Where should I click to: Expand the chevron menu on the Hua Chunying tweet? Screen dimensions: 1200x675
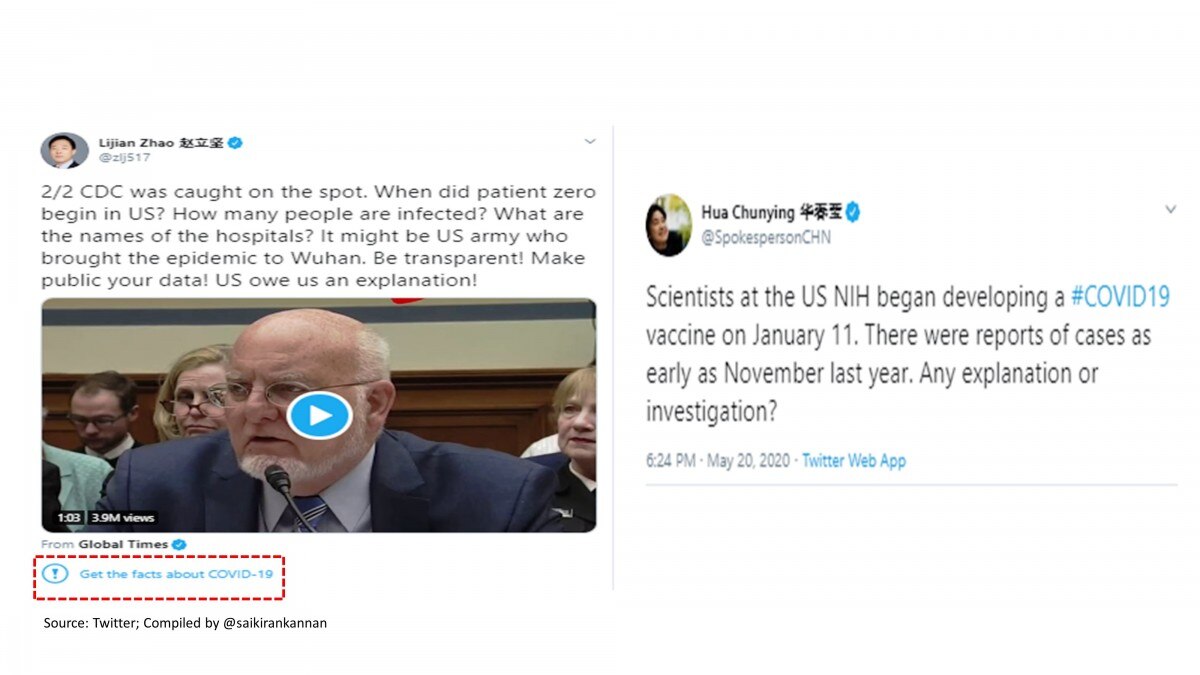(x=1171, y=210)
